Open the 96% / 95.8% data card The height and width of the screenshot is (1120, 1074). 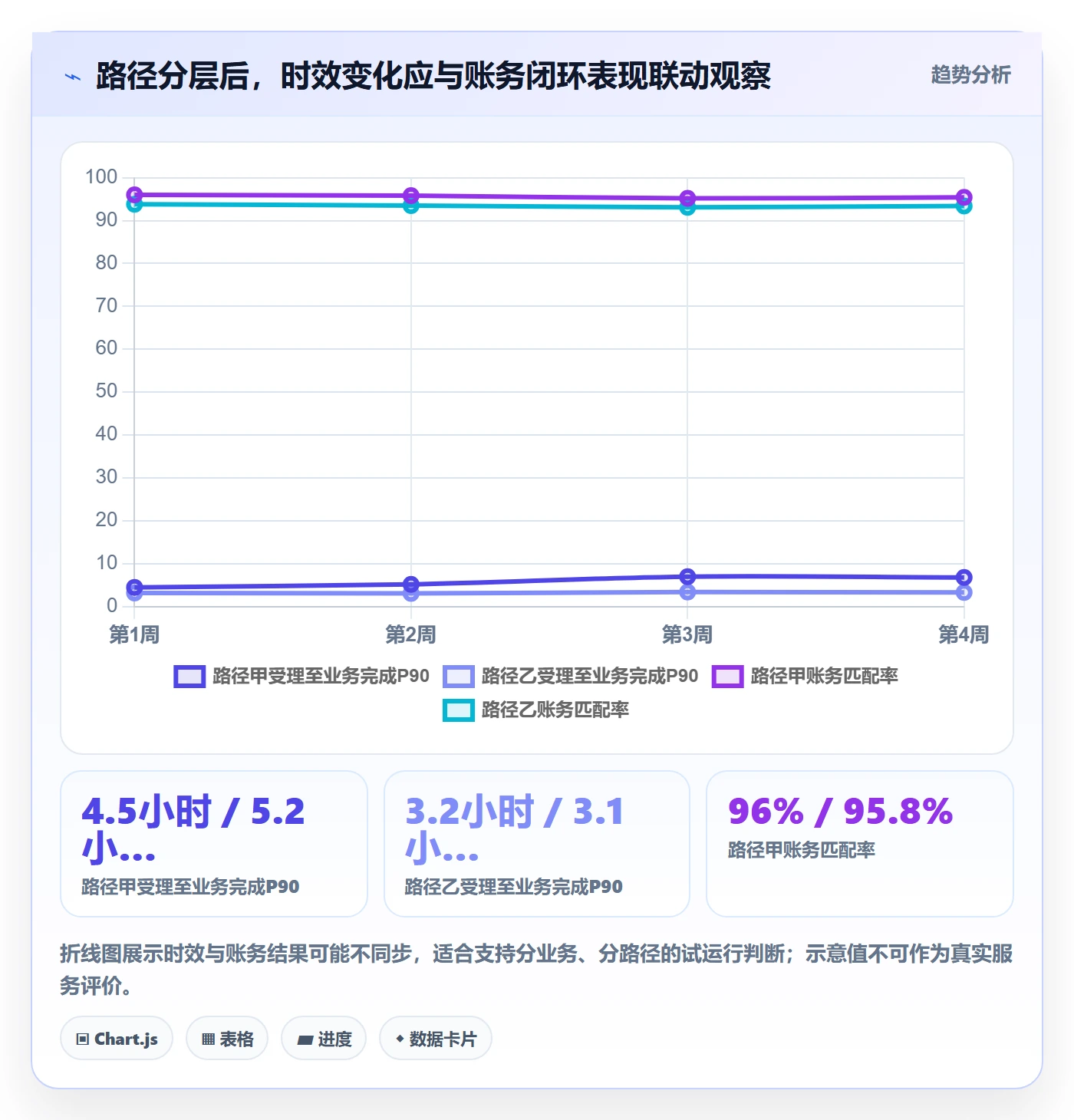pos(860,844)
